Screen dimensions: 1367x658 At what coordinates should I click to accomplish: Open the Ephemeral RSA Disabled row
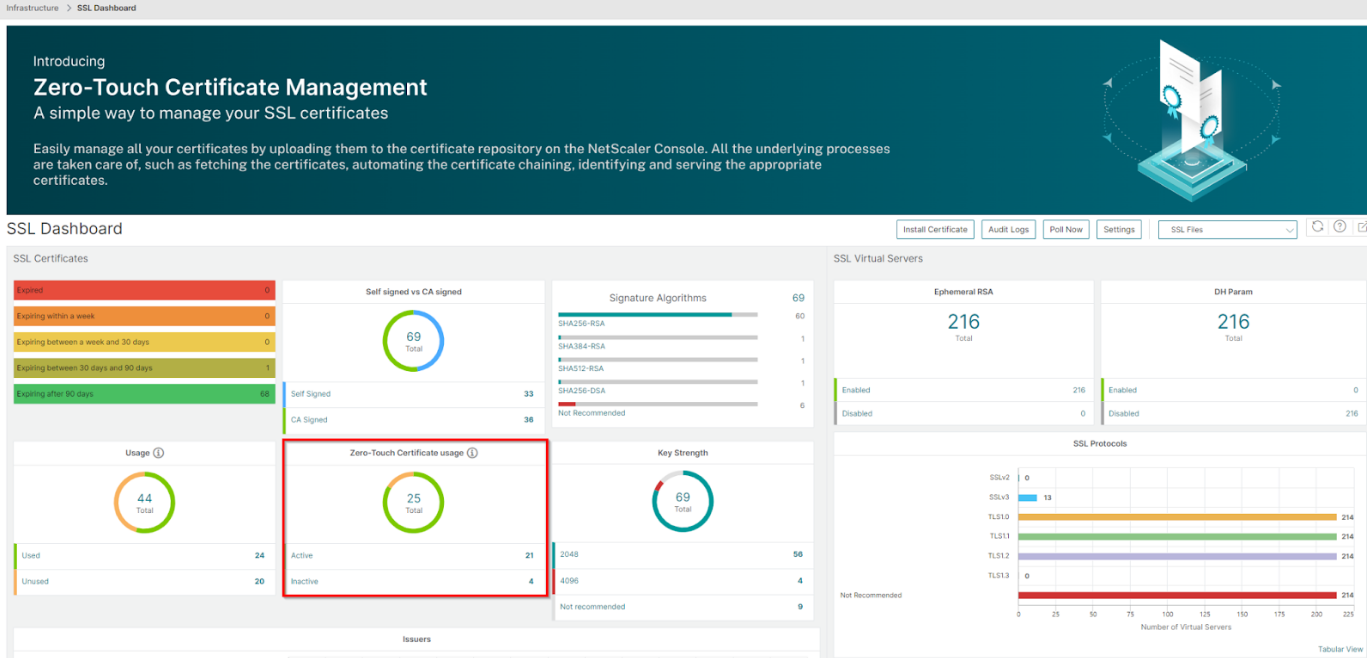[x=963, y=413]
